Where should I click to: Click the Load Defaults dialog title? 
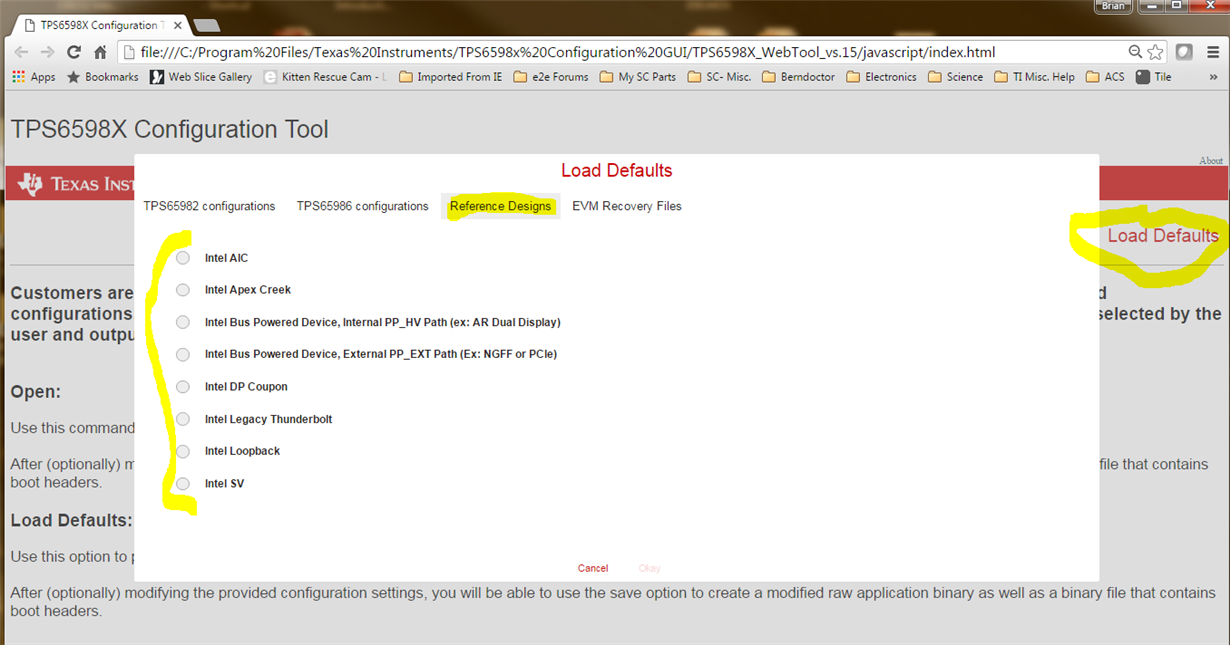tap(616, 170)
